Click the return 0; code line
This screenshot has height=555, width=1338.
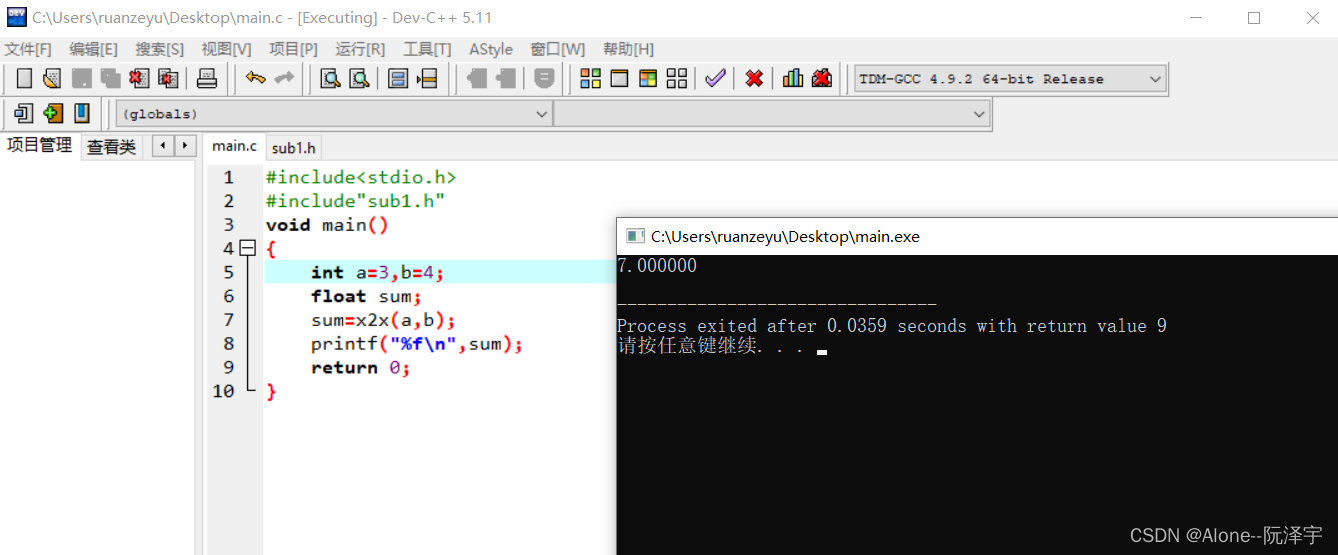click(x=360, y=368)
